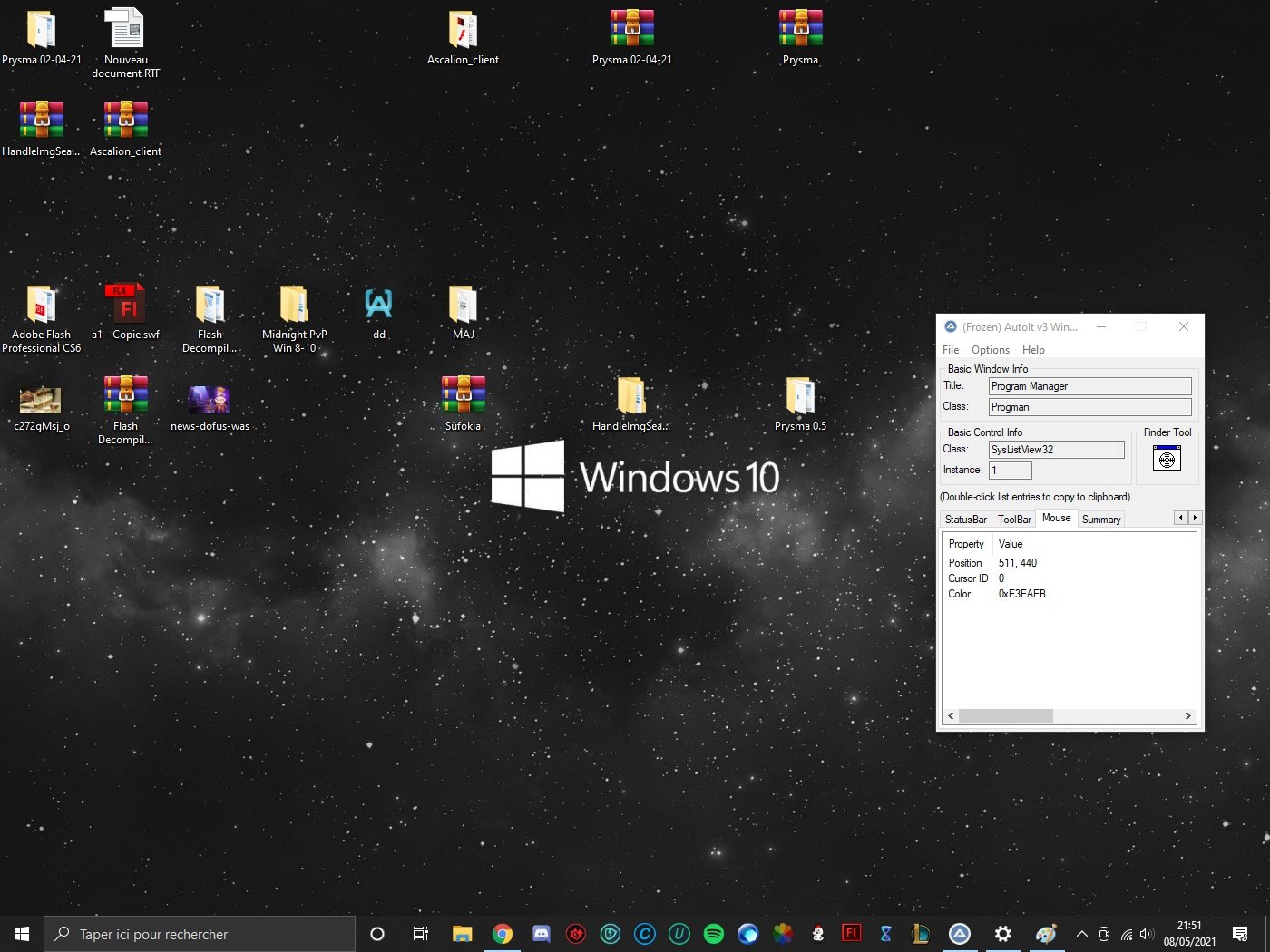Screen dimensions: 1270x952
Task: Open the Windows Start button
Action: click(x=22, y=934)
